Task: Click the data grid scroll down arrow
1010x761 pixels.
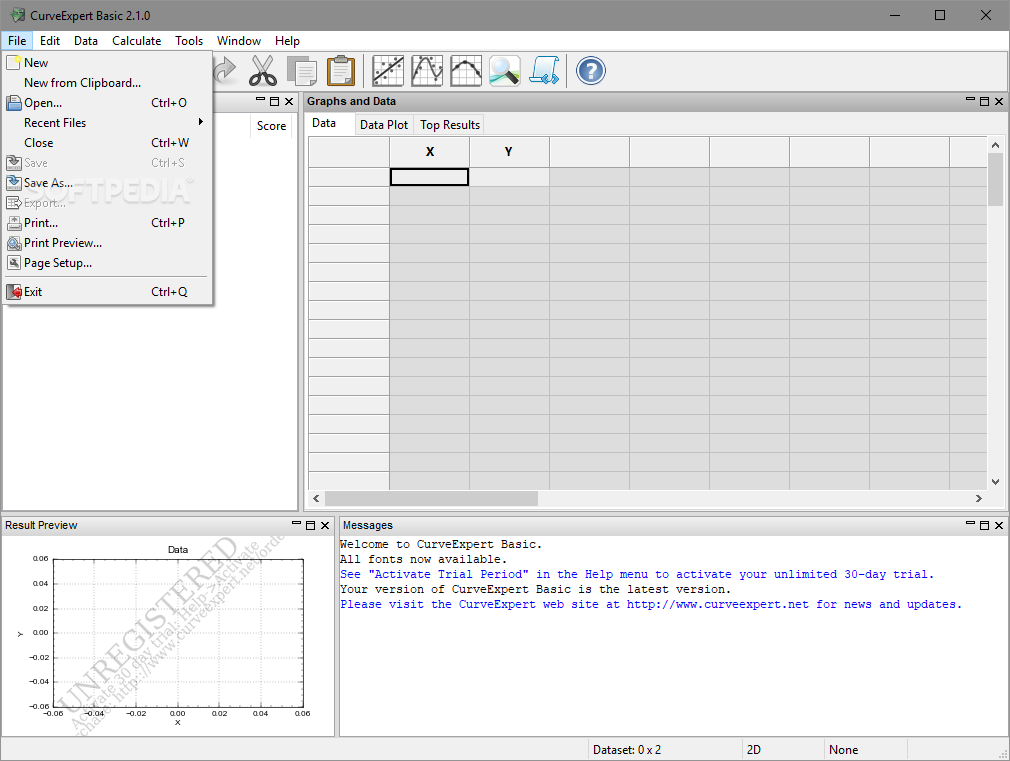Action: pos(995,481)
